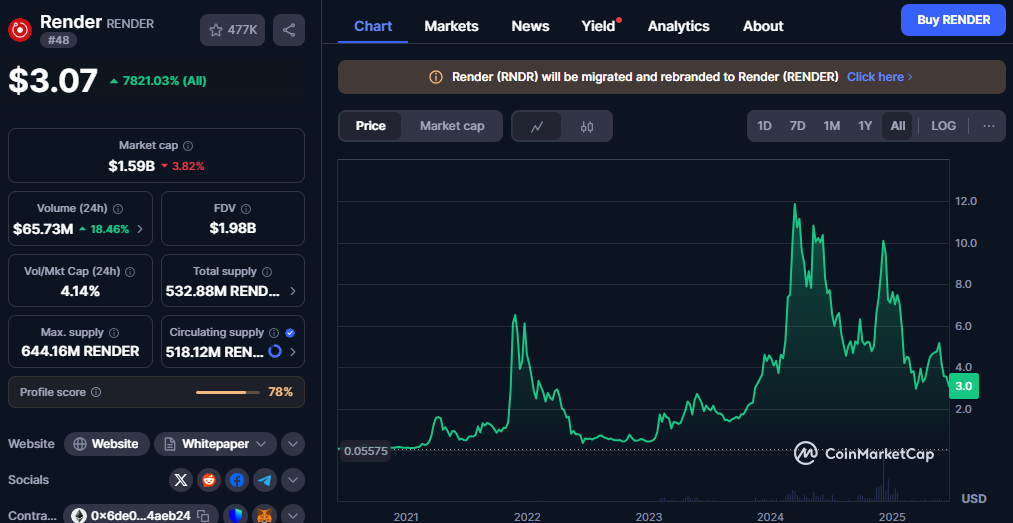
Task: Expand the Total supply details arrow
Action: [x=293, y=291]
